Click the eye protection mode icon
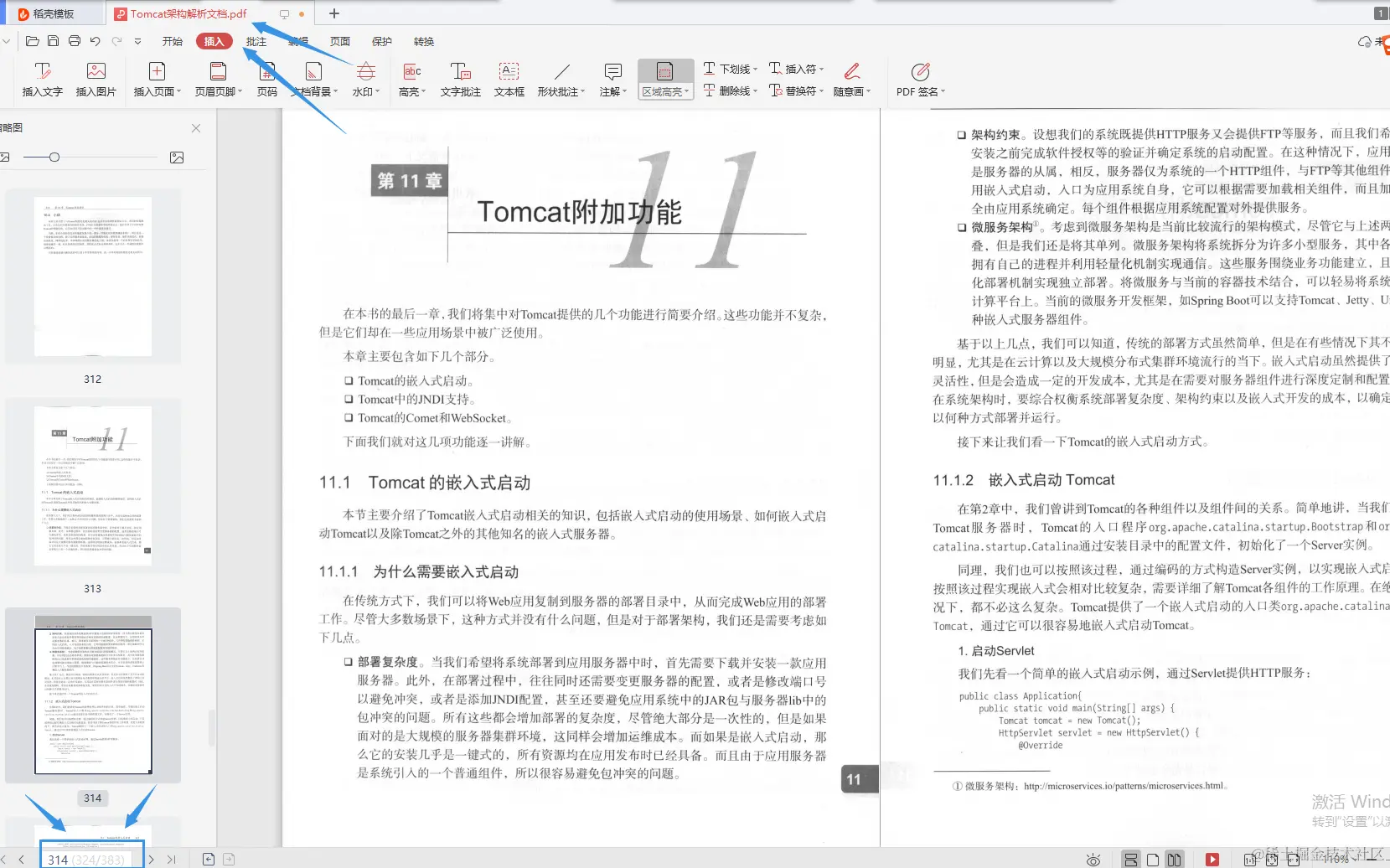The height and width of the screenshot is (868, 1390). pyautogui.click(x=1093, y=860)
